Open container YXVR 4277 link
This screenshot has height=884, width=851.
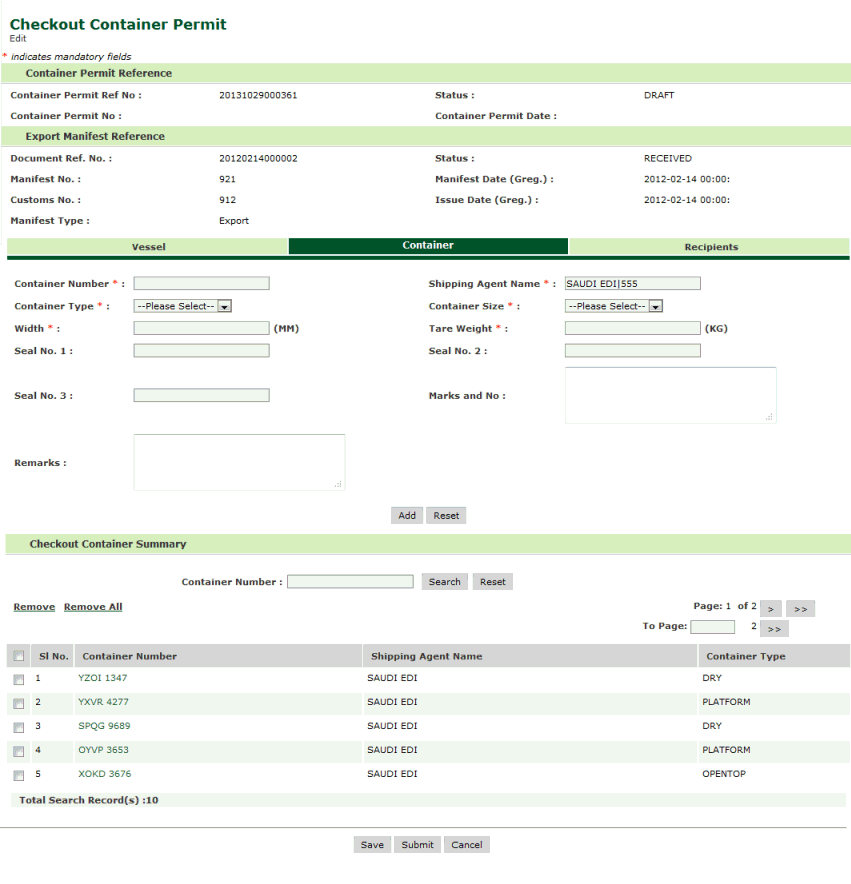pos(103,702)
